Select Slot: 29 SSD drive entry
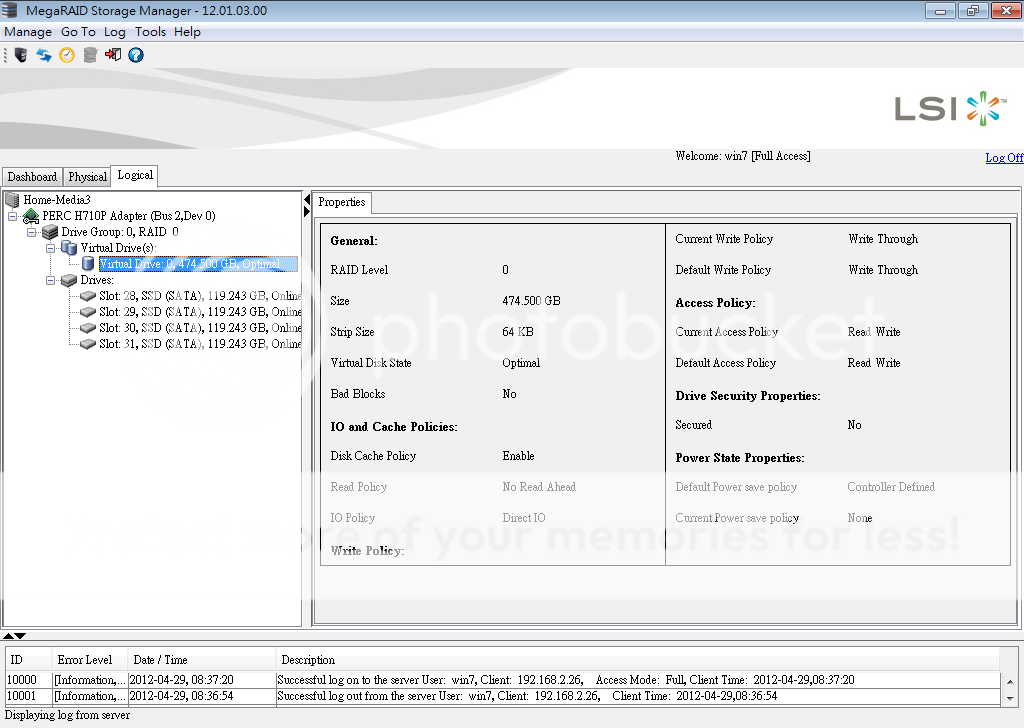 (x=200, y=312)
